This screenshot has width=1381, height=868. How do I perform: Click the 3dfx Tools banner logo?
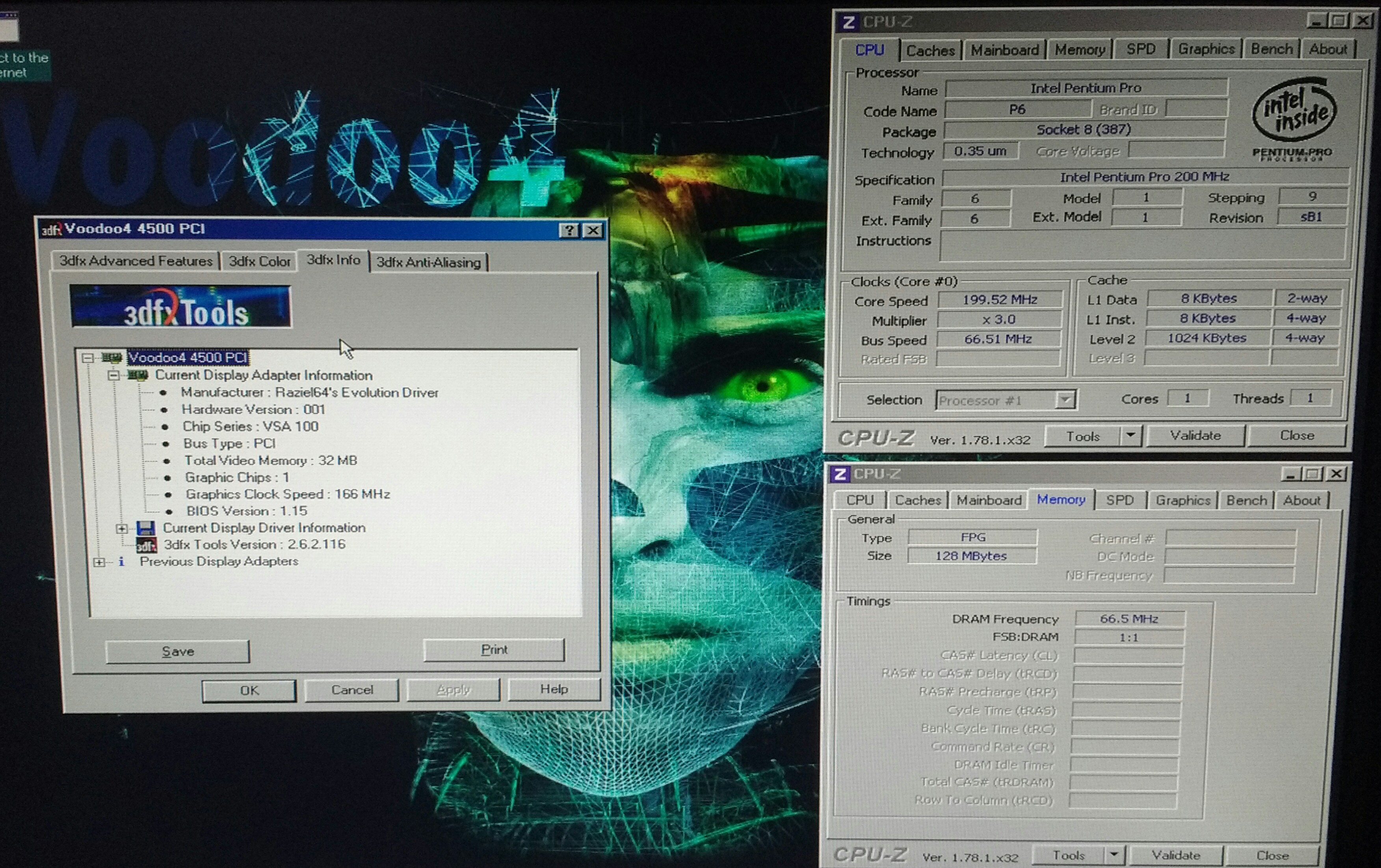click(x=181, y=307)
